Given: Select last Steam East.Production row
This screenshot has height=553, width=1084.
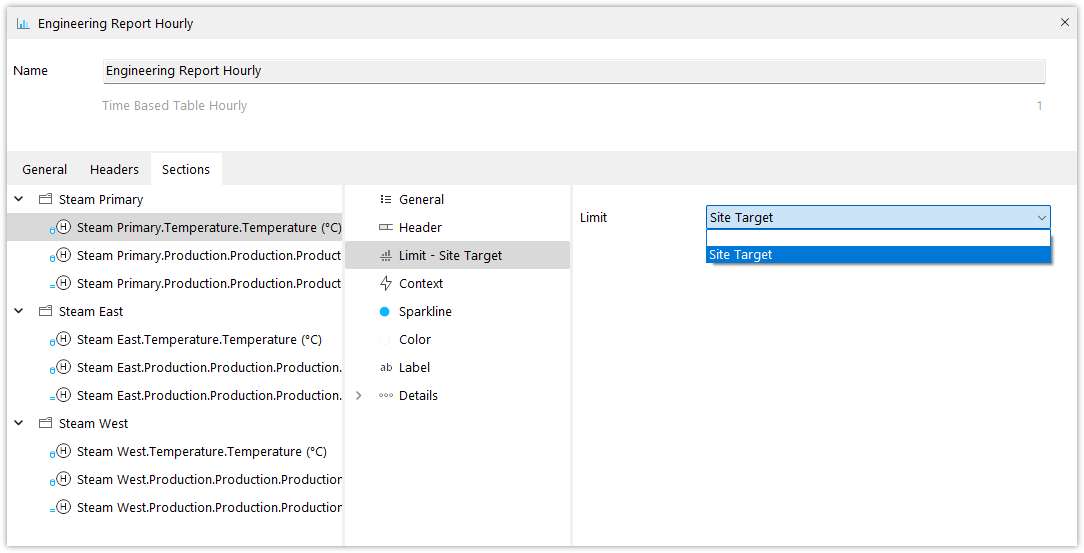Looking at the screenshot, I should pos(175,395).
